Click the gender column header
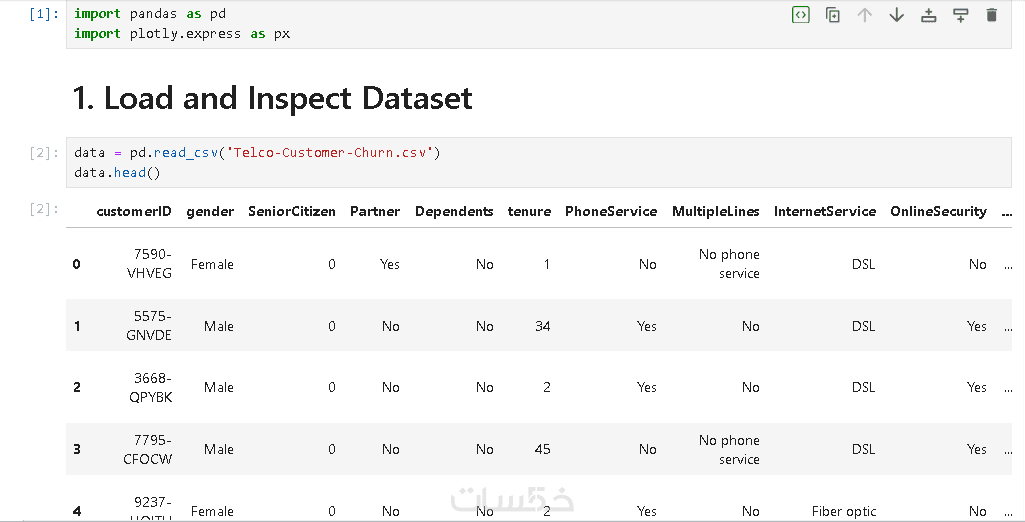1025x522 pixels. click(210, 211)
